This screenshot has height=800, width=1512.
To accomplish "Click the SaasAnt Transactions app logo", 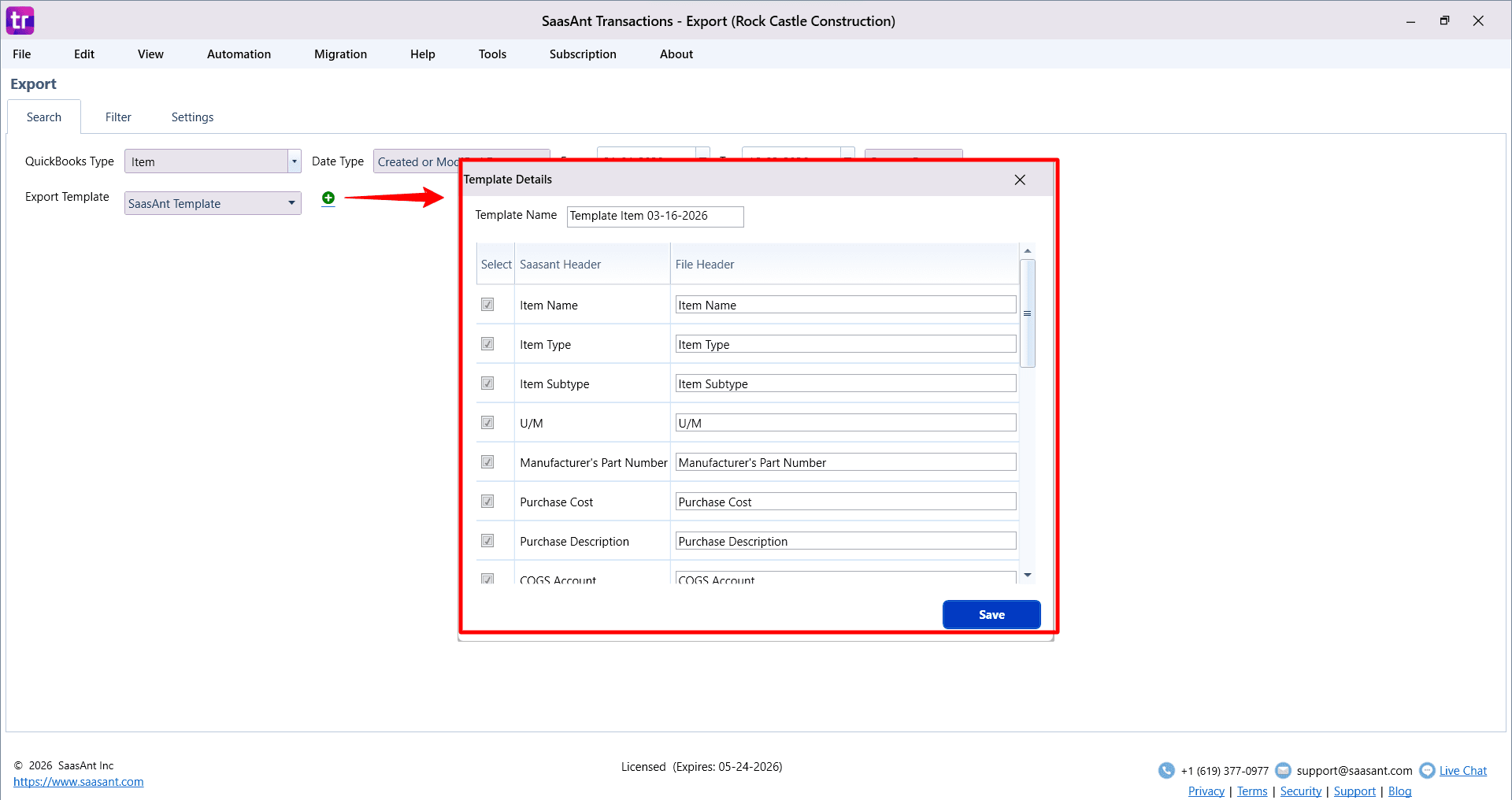I will pos(20,20).
